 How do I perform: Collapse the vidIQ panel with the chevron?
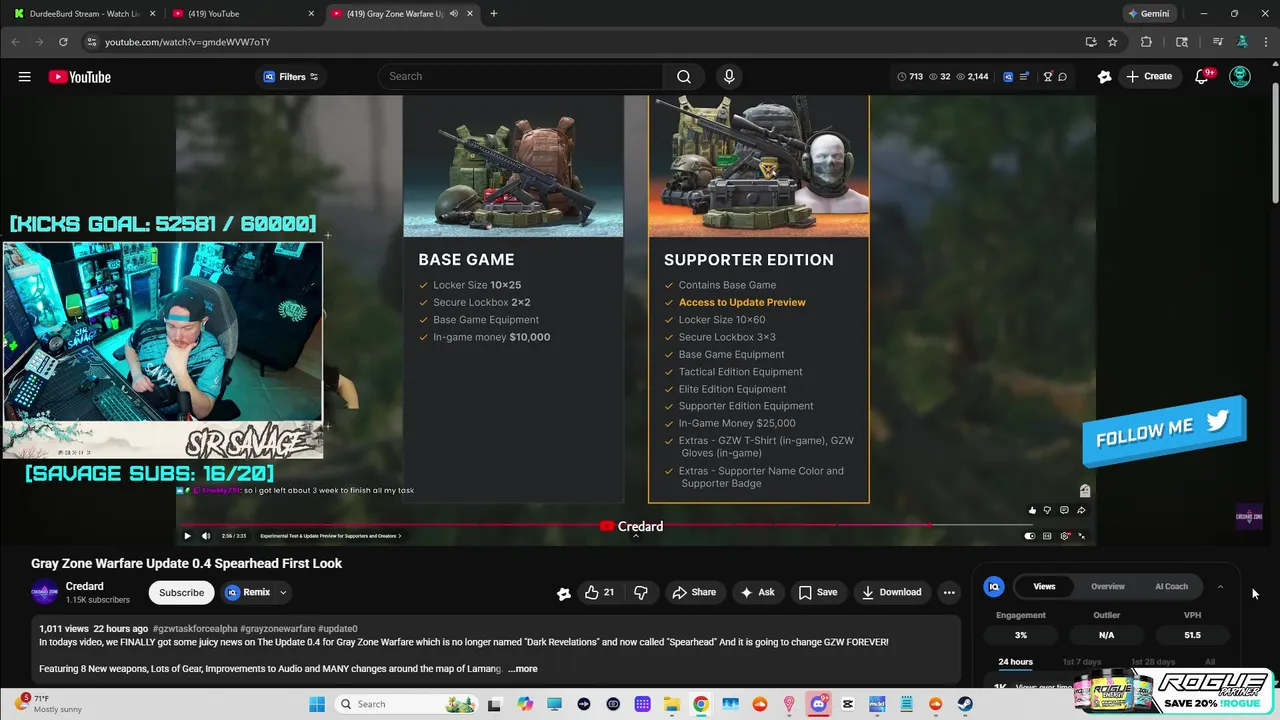coord(1220,587)
